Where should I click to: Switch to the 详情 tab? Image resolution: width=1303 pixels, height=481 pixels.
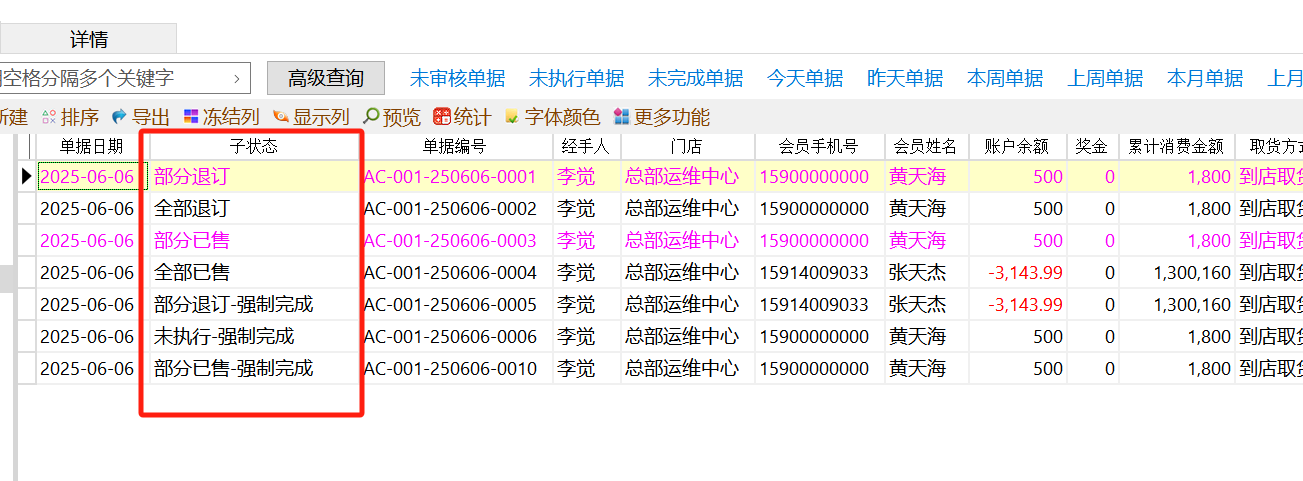pos(89,39)
